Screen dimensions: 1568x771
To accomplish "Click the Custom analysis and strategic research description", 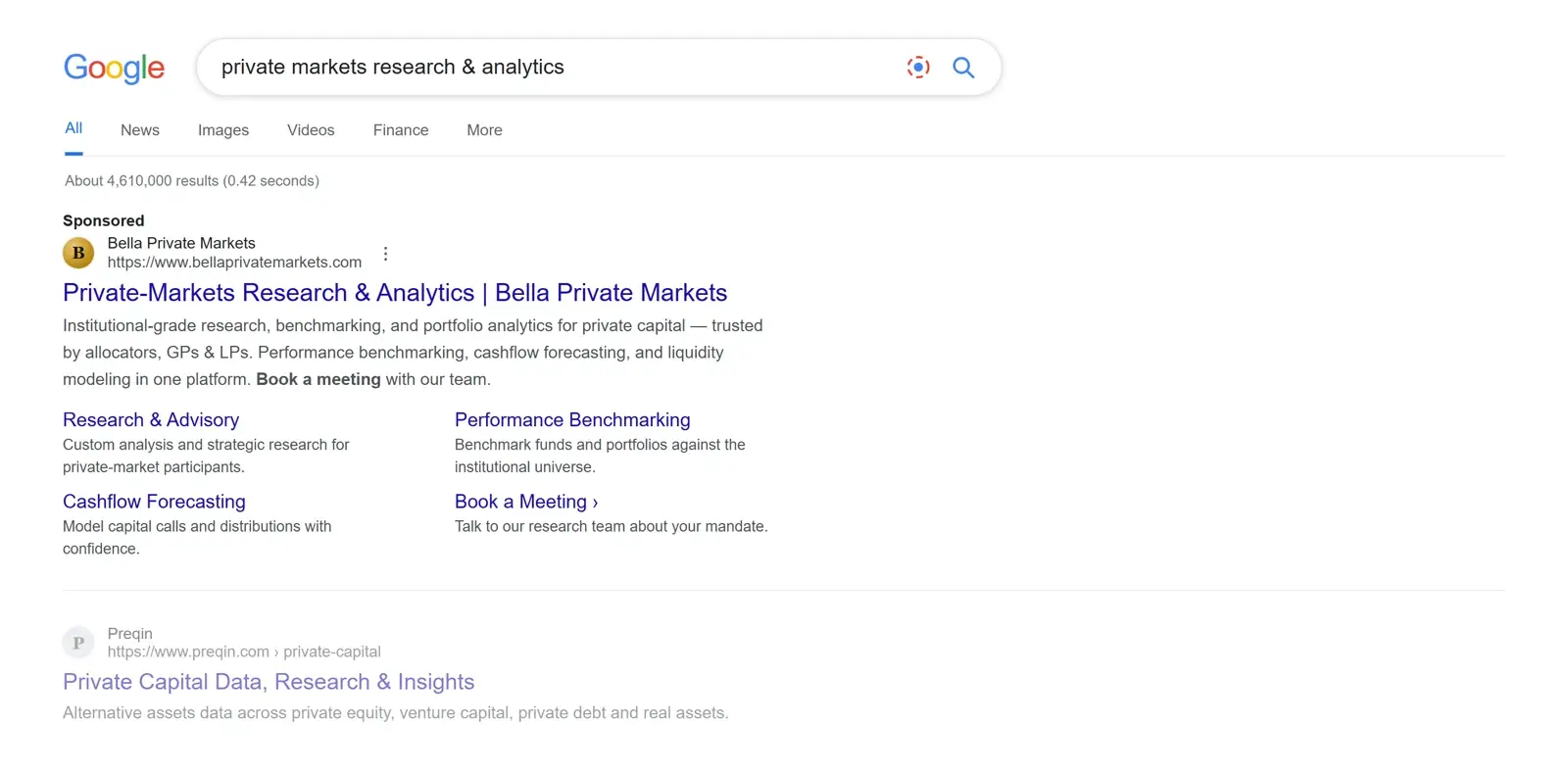I will pos(206,456).
